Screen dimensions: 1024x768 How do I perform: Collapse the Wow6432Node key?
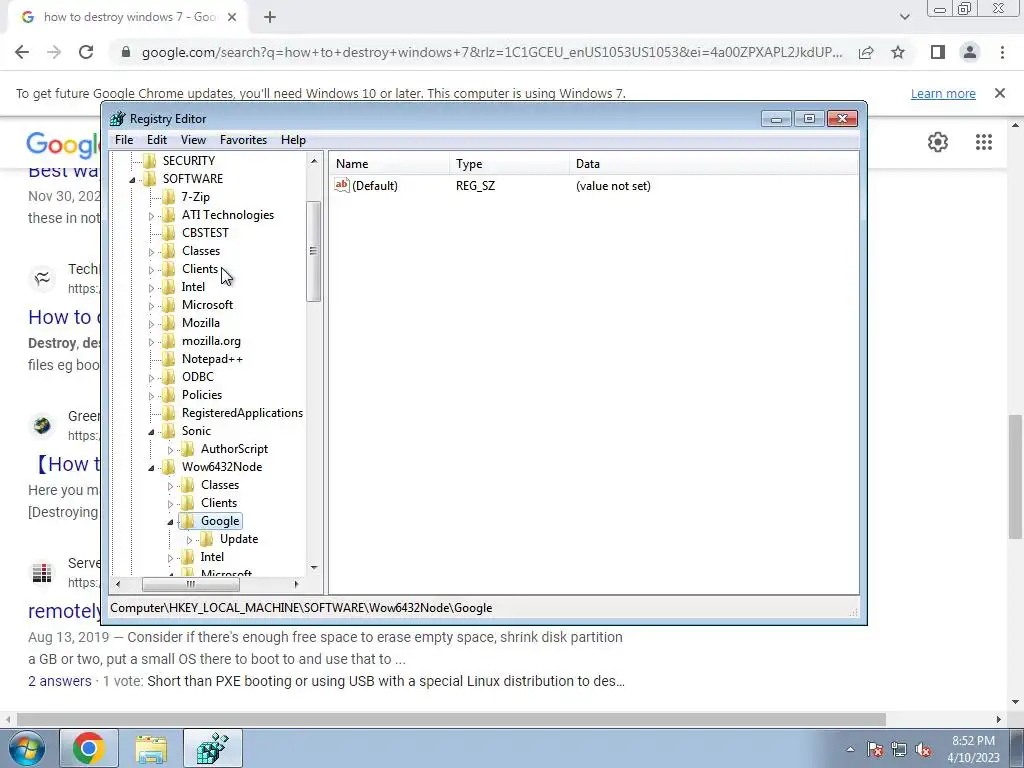tap(152, 468)
